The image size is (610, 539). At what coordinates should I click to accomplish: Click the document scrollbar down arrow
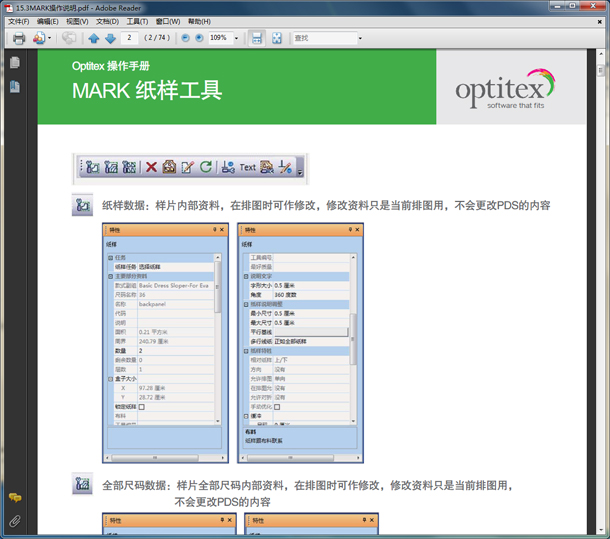tap(601, 531)
